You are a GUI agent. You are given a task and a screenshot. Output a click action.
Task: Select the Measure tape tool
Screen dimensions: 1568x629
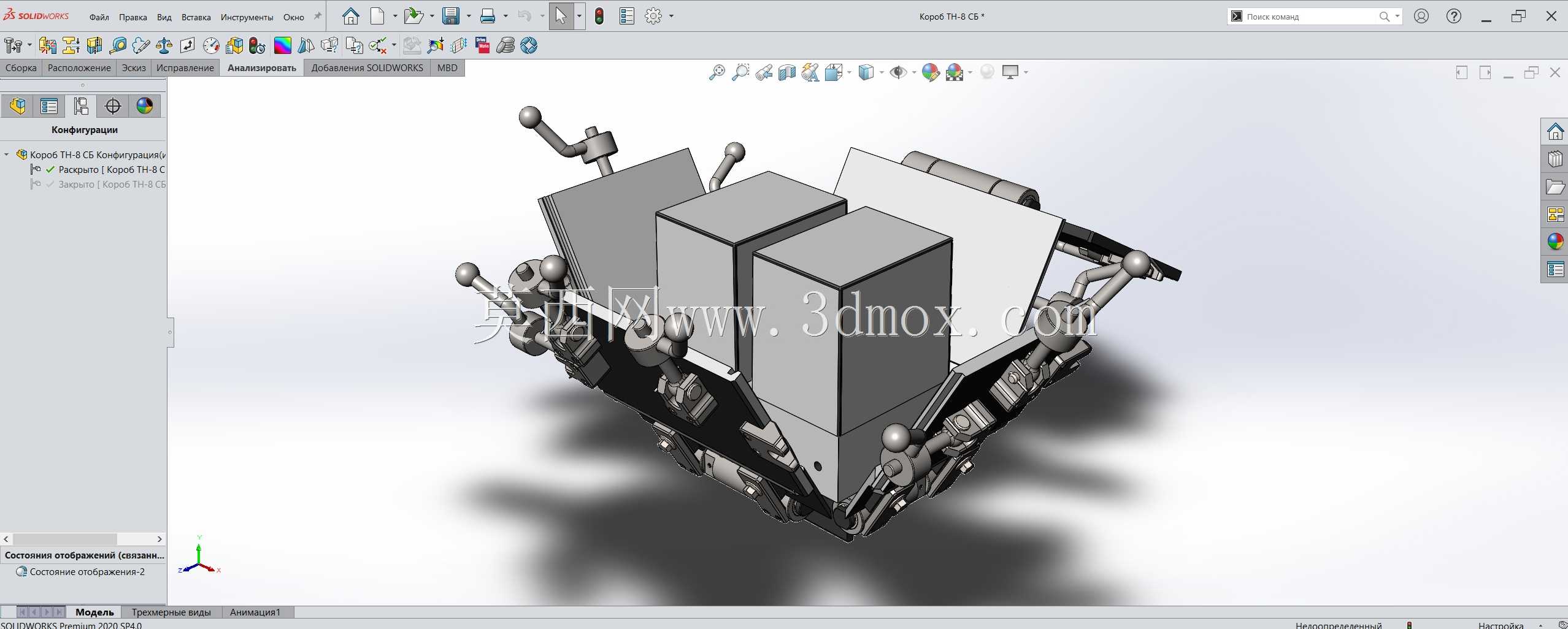[118, 45]
